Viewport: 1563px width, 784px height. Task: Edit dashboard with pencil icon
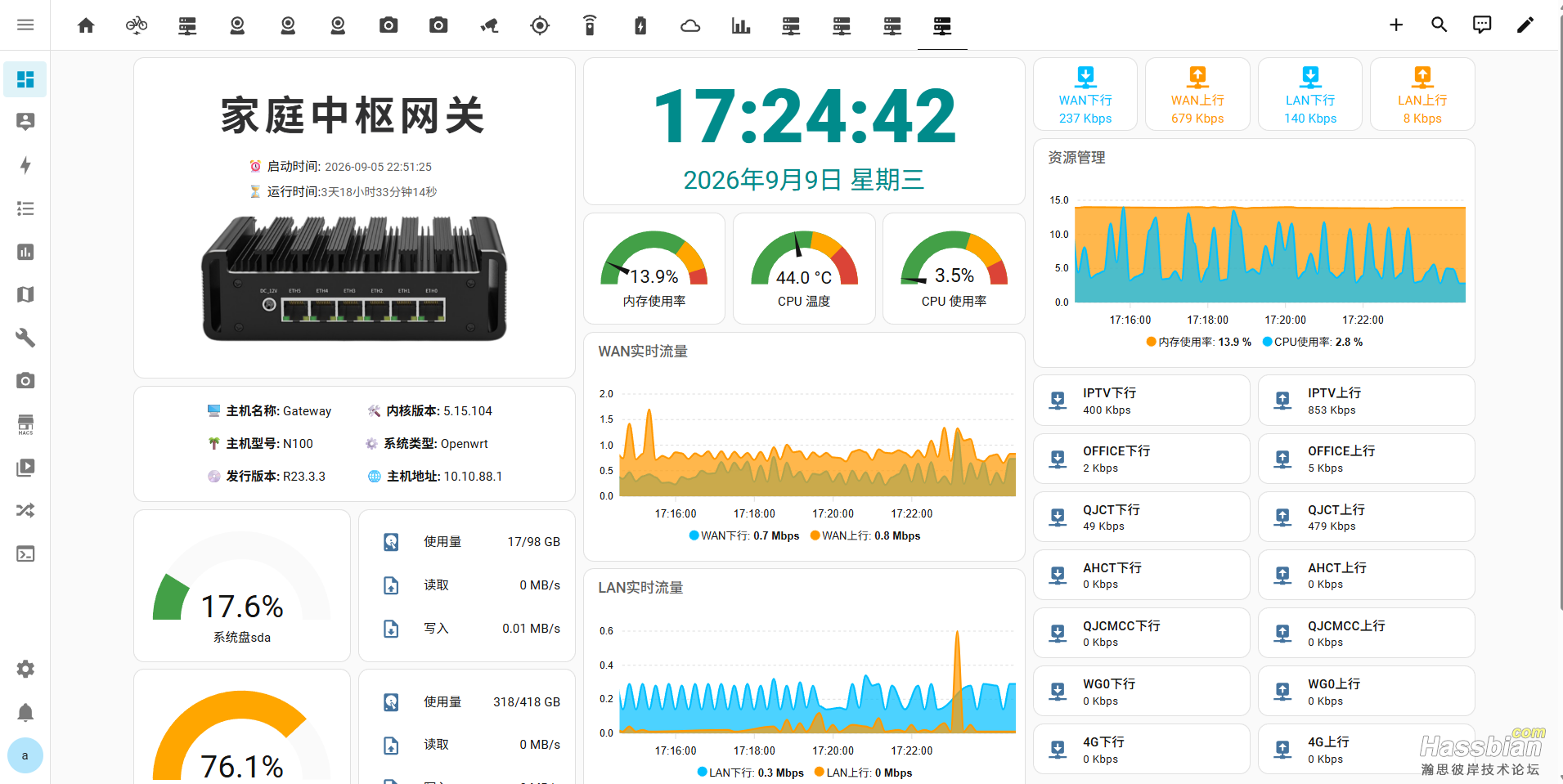[x=1525, y=25]
